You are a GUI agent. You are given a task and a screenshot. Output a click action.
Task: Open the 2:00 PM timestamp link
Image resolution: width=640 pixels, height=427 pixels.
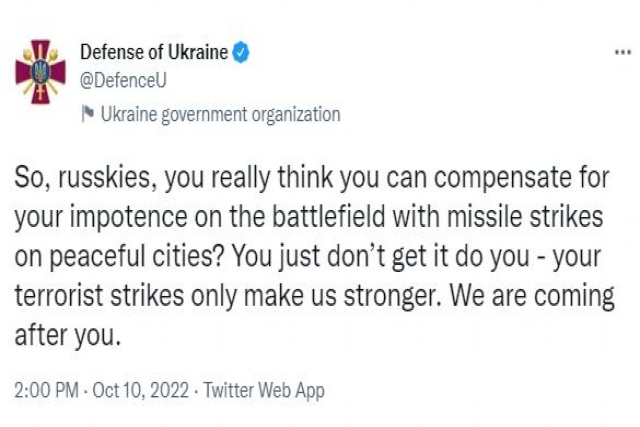point(47,390)
